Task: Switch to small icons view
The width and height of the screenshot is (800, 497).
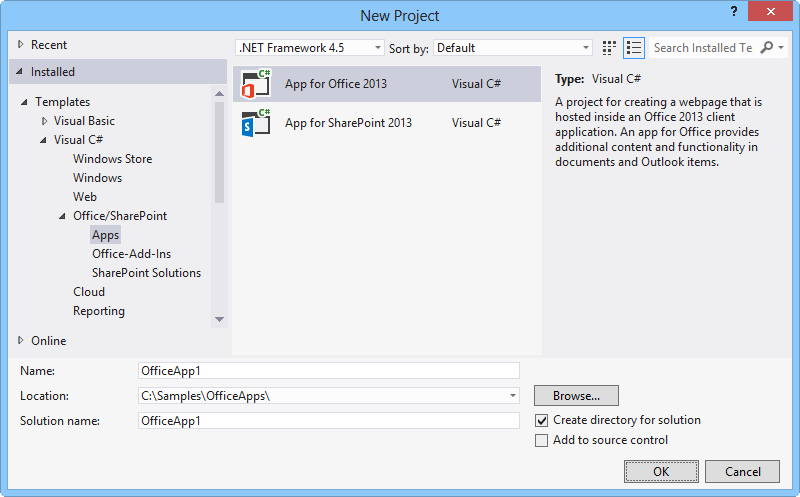Action: click(x=609, y=48)
